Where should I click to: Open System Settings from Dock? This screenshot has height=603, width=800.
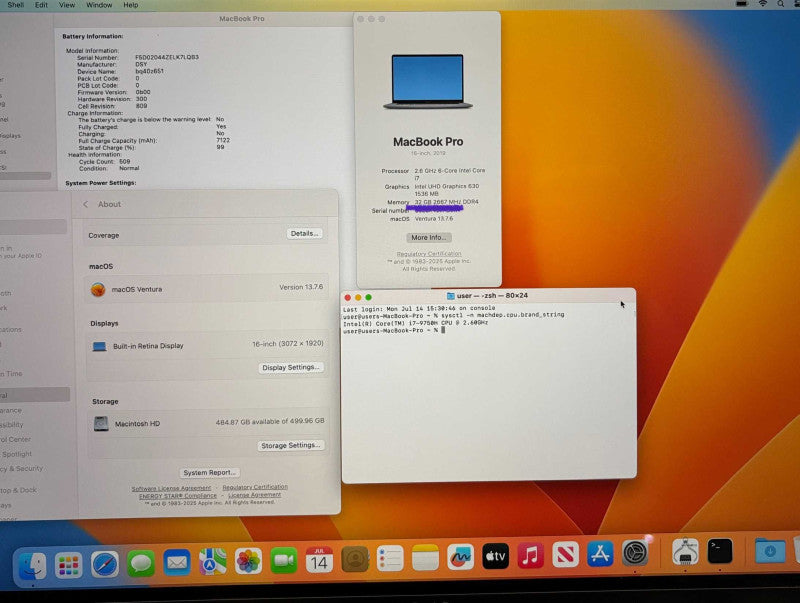tap(635, 552)
